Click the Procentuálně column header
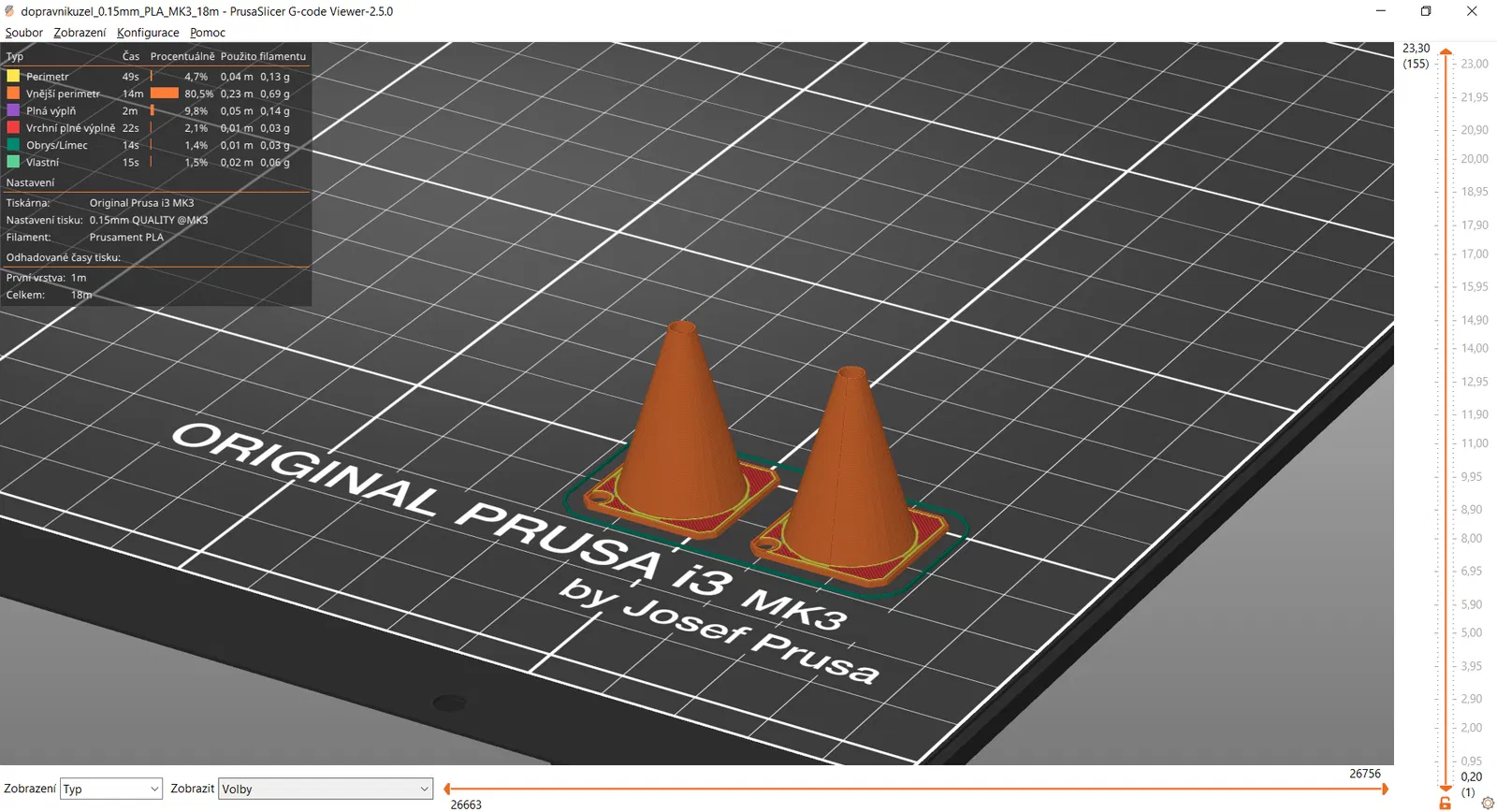 point(182,56)
